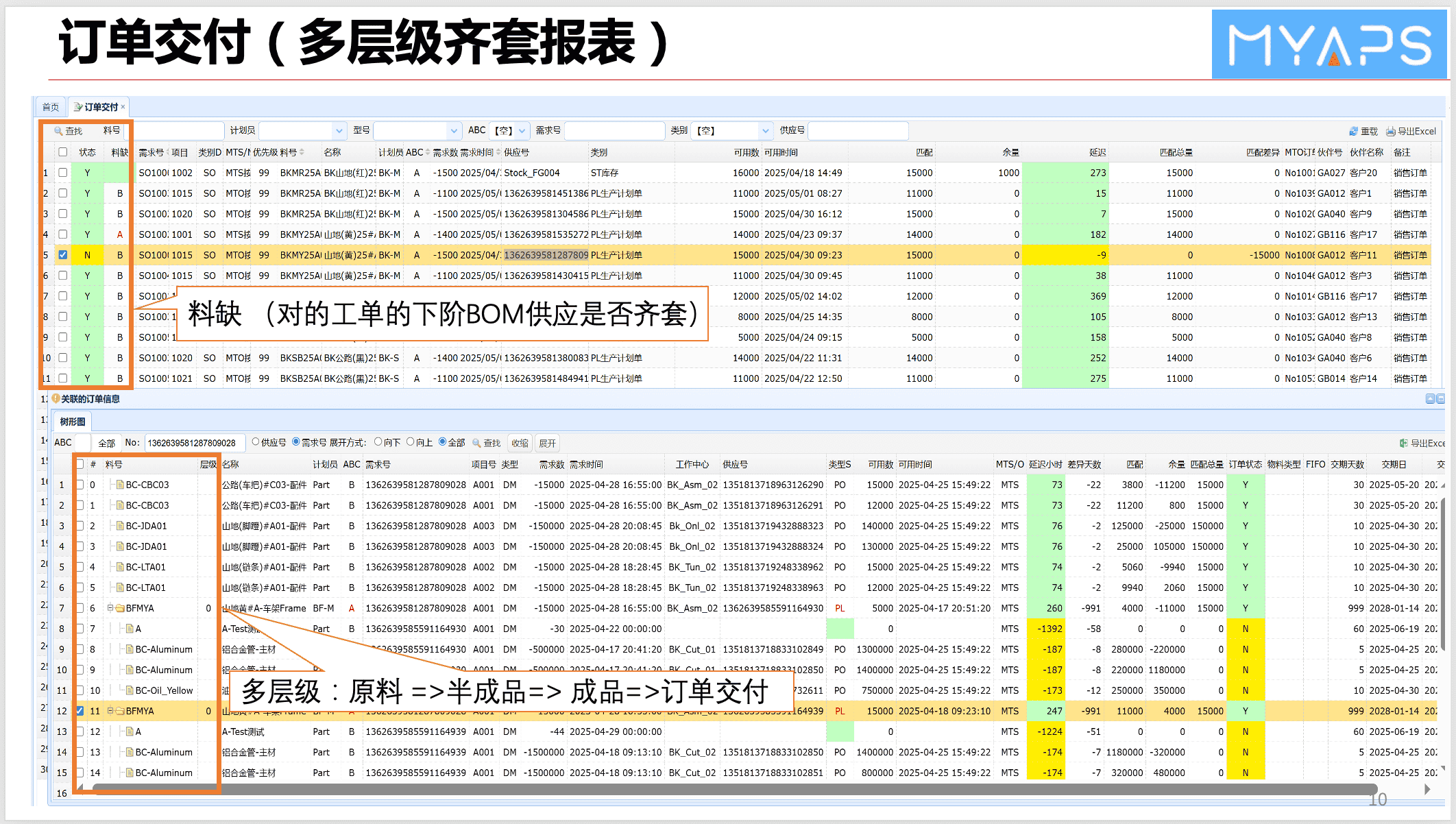Screen dimensions: 1456x824
Task: Uncheck the checkbox on highlighted row 5
Action: pyautogui.click(x=63, y=255)
